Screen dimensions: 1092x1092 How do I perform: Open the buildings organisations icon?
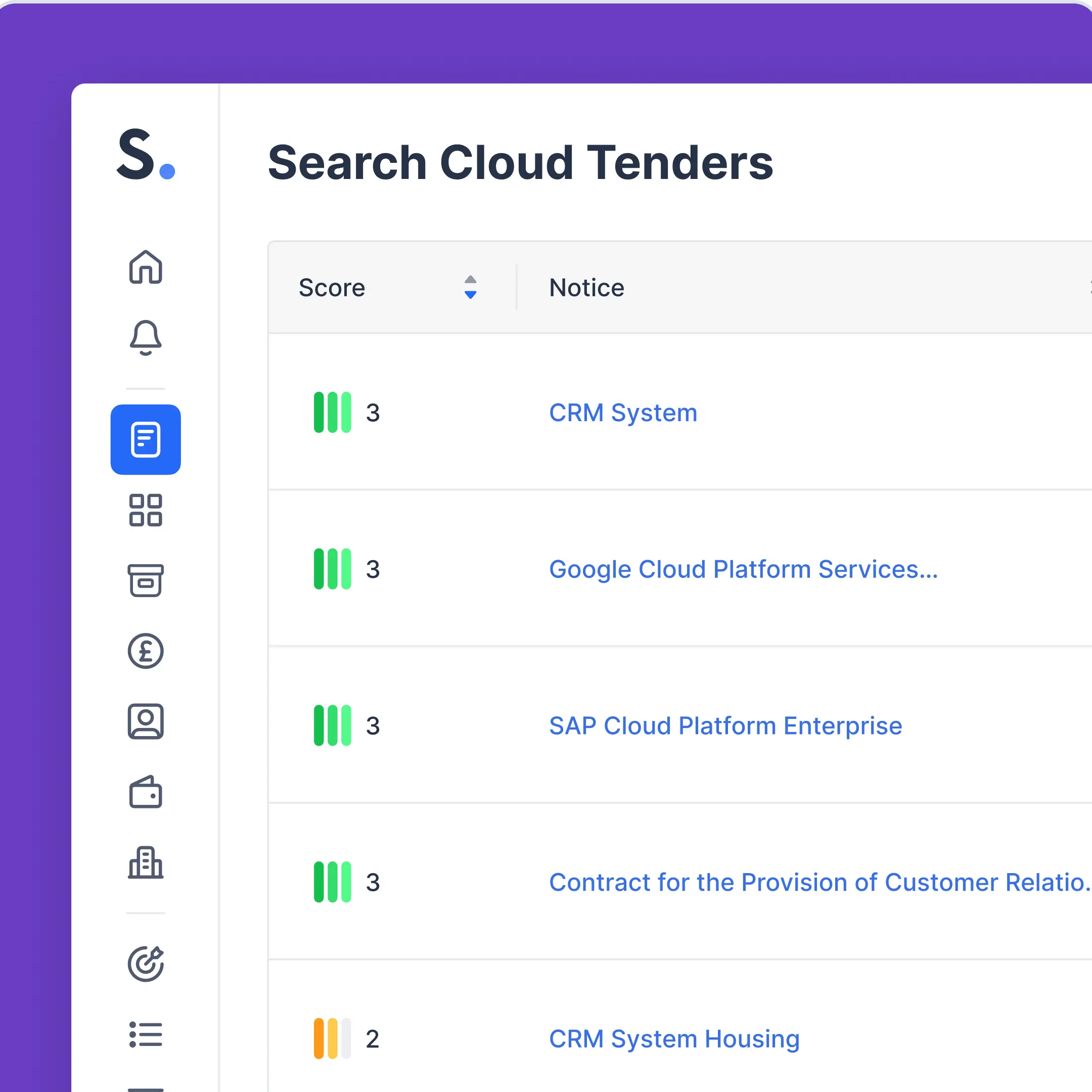146,862
